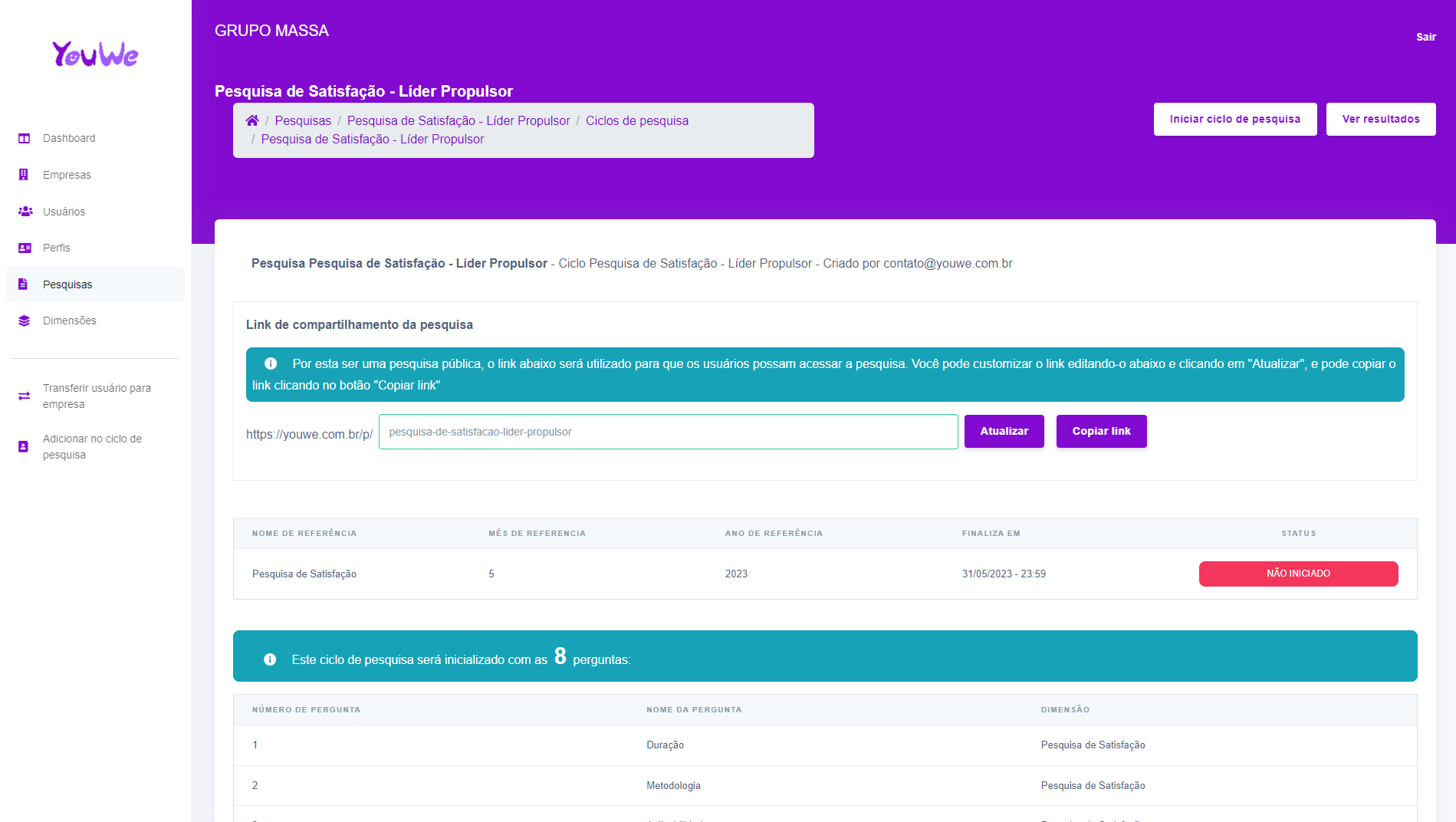1456x822 pixels.
Task: Select Transferir usuário para empresa menu item
Action: pos(97,396)
